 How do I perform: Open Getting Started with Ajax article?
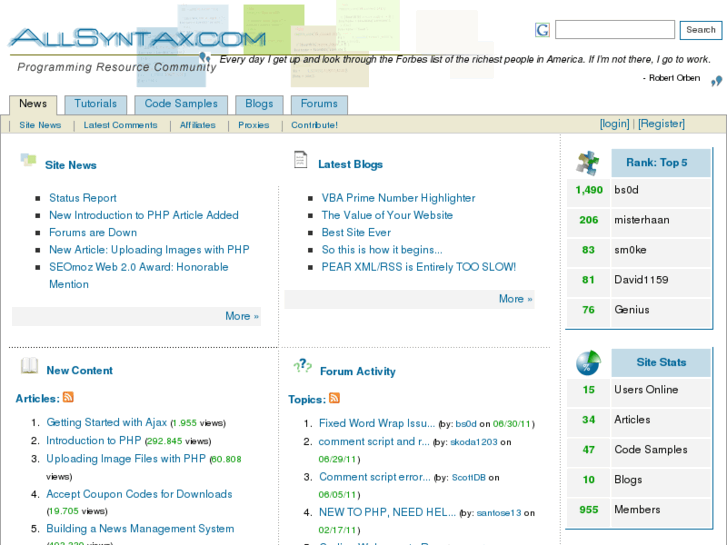pyautogui.click(x=107, y=423)
